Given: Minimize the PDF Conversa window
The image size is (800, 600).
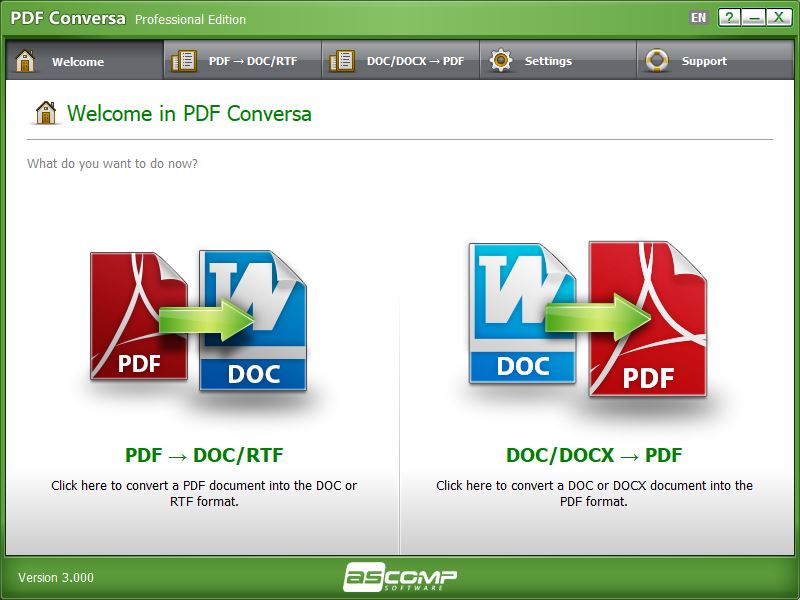Looking at the screenshot, I should pos(756,16).
